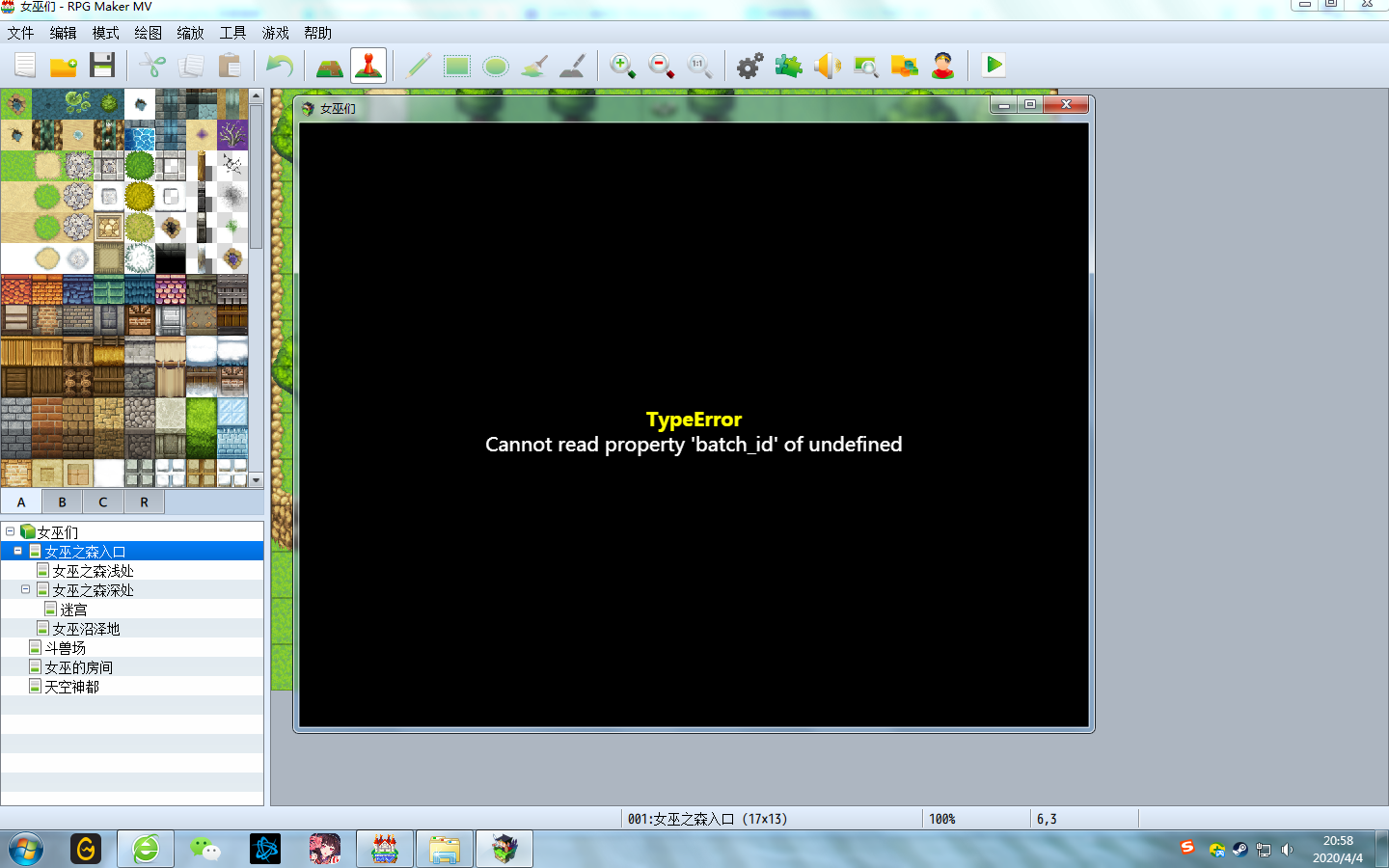Zoom in on the map
1389x868 pixels.
point(623,66)
